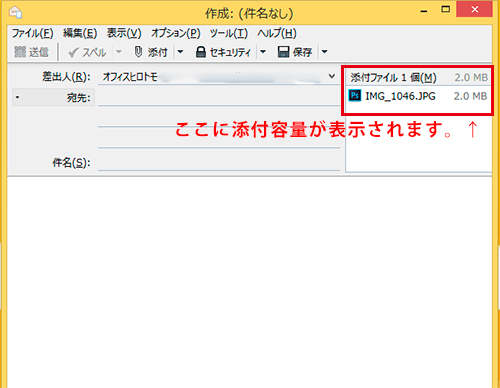The width and height of the screenshot is (500, 388).
Task: Open the 表示(V) menu
Action: tap(124, 33)
